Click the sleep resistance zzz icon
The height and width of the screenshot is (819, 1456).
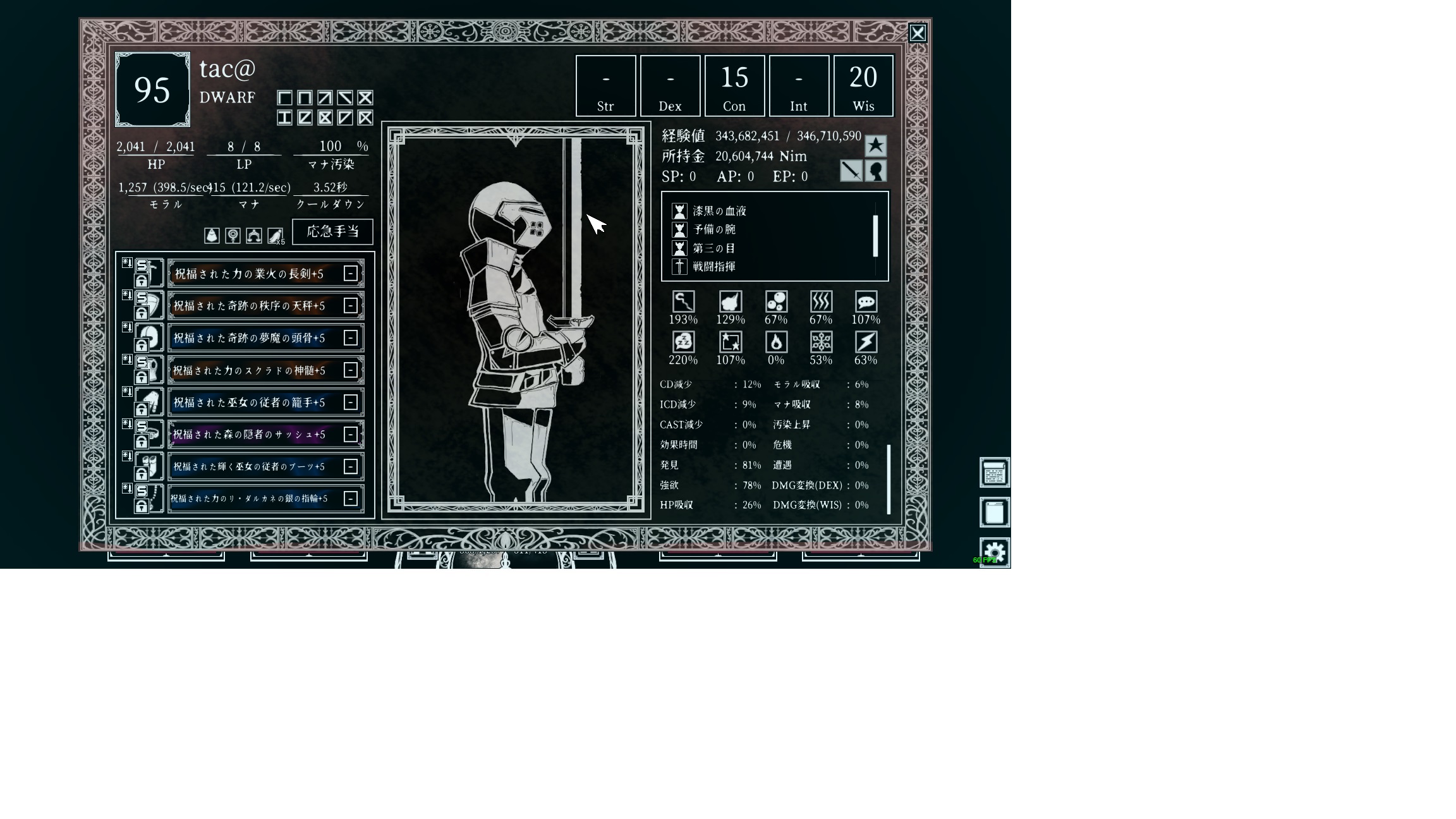(x=683, y=343)
